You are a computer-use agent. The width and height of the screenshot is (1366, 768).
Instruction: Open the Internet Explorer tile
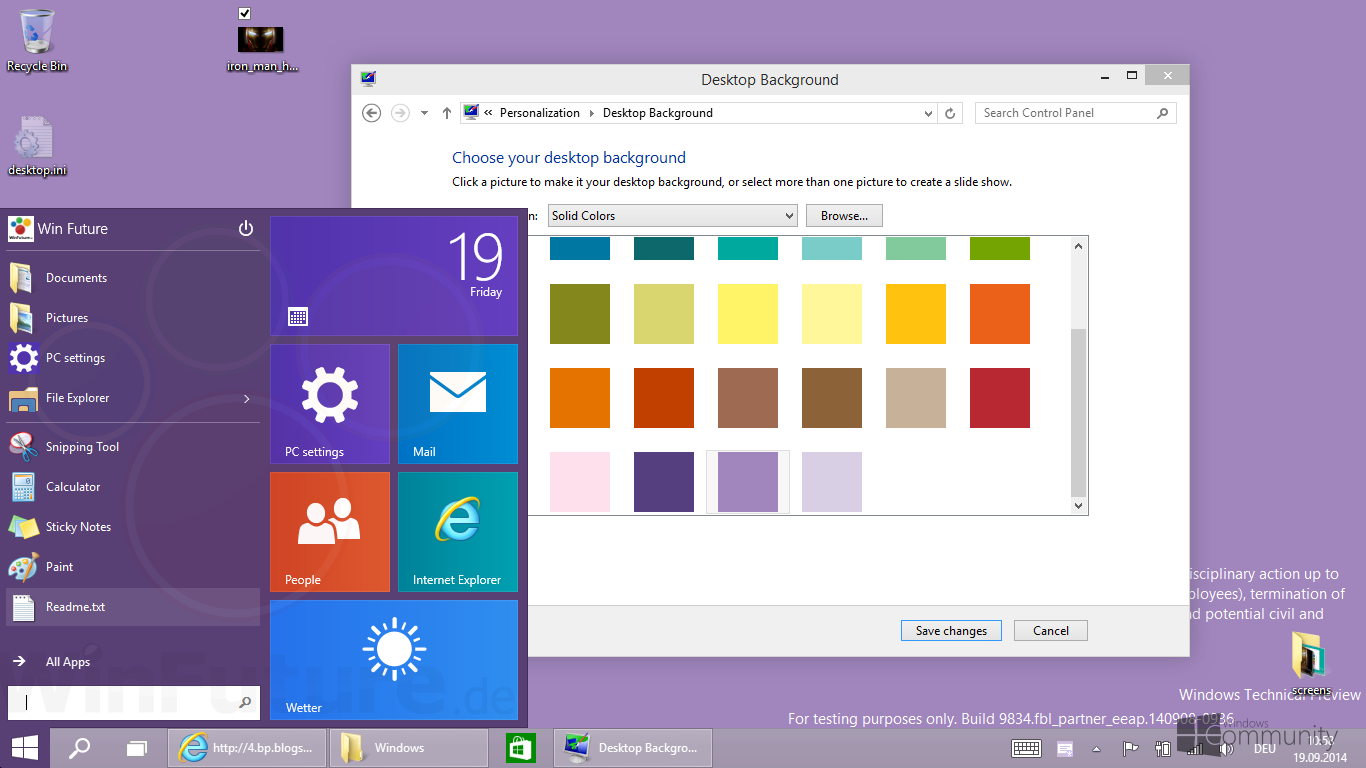tap(457, 531)
